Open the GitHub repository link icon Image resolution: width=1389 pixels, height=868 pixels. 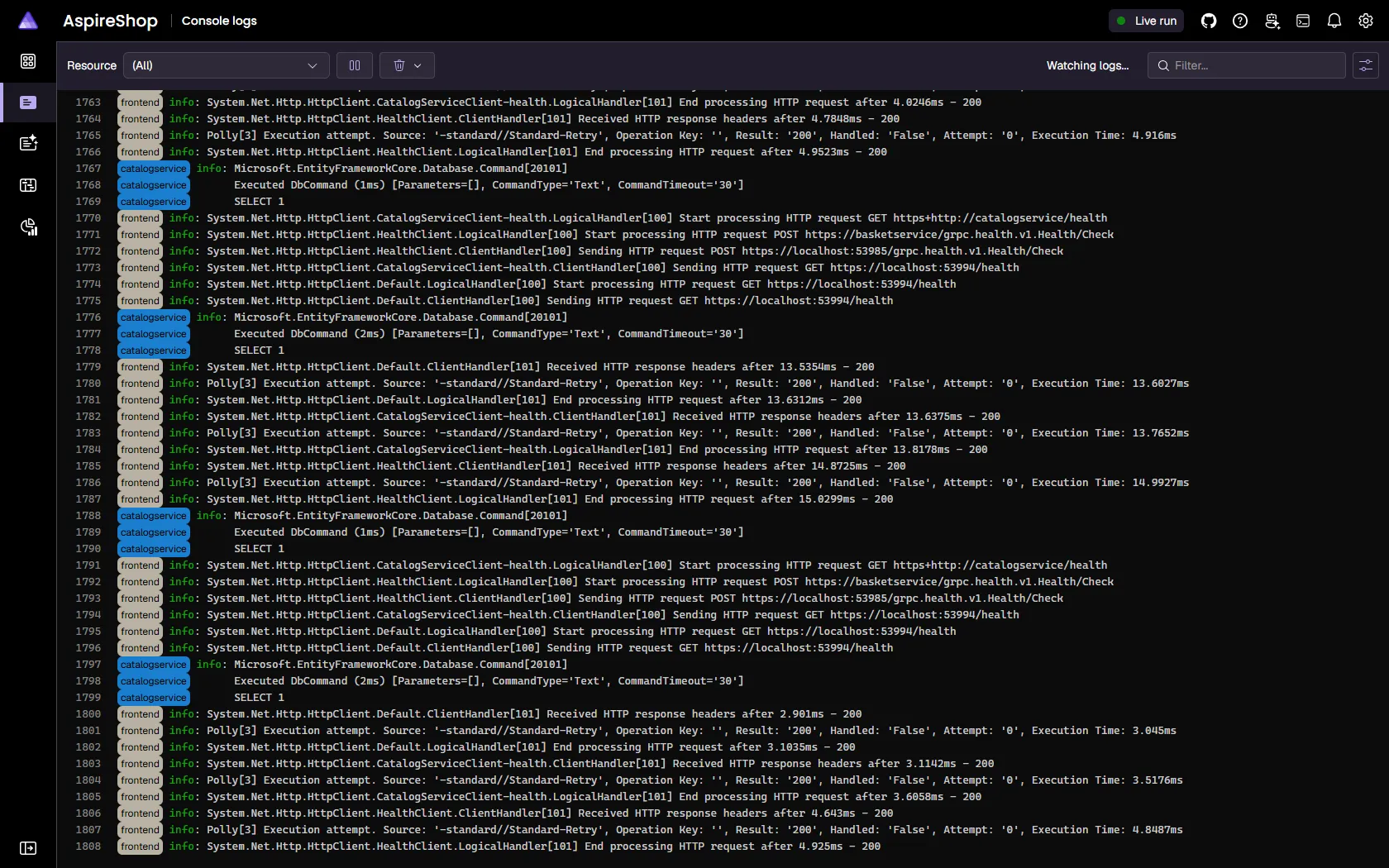click(1209, 21)
